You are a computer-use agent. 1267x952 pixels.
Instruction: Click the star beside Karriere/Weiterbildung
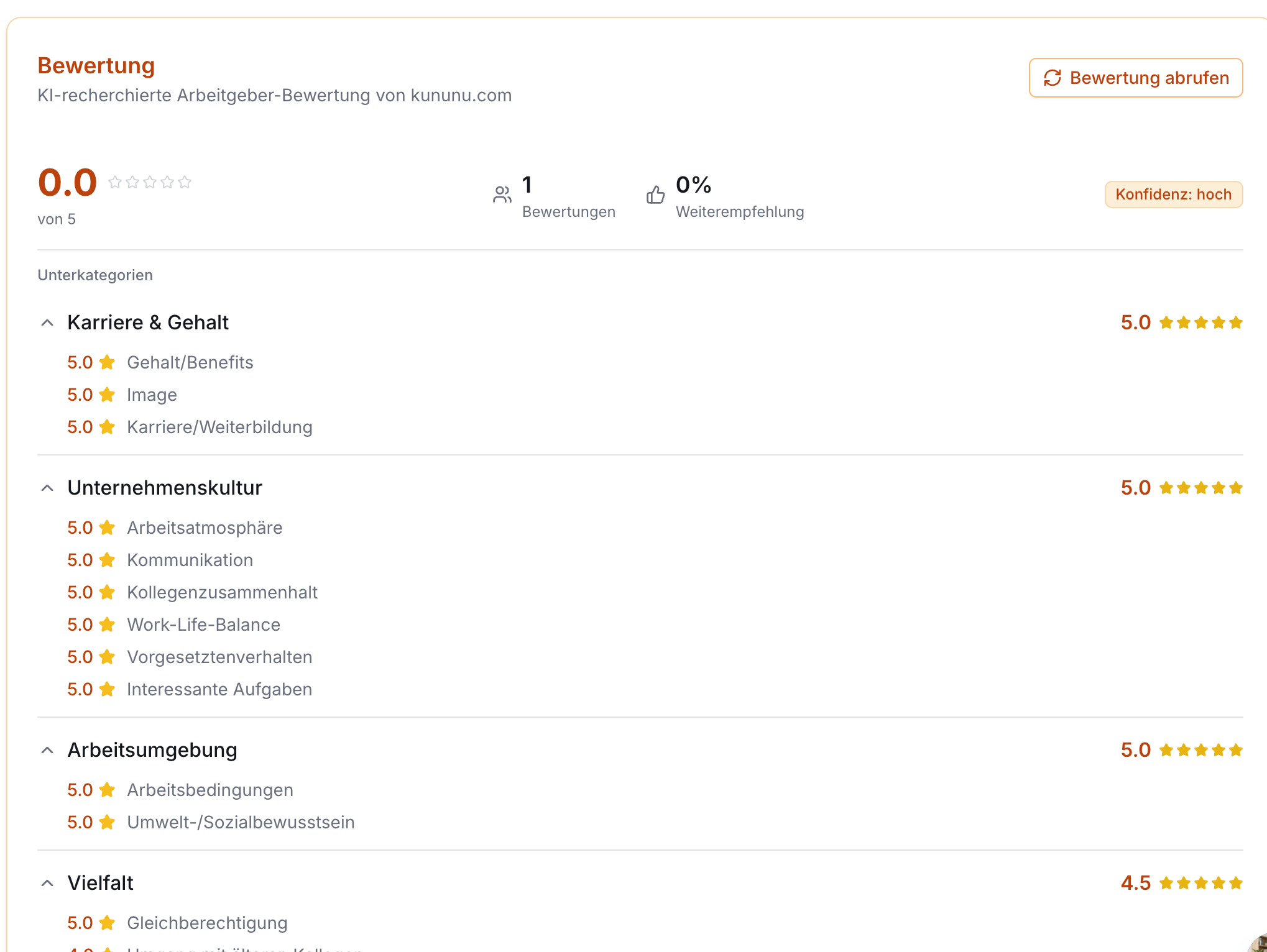[107, 427]
